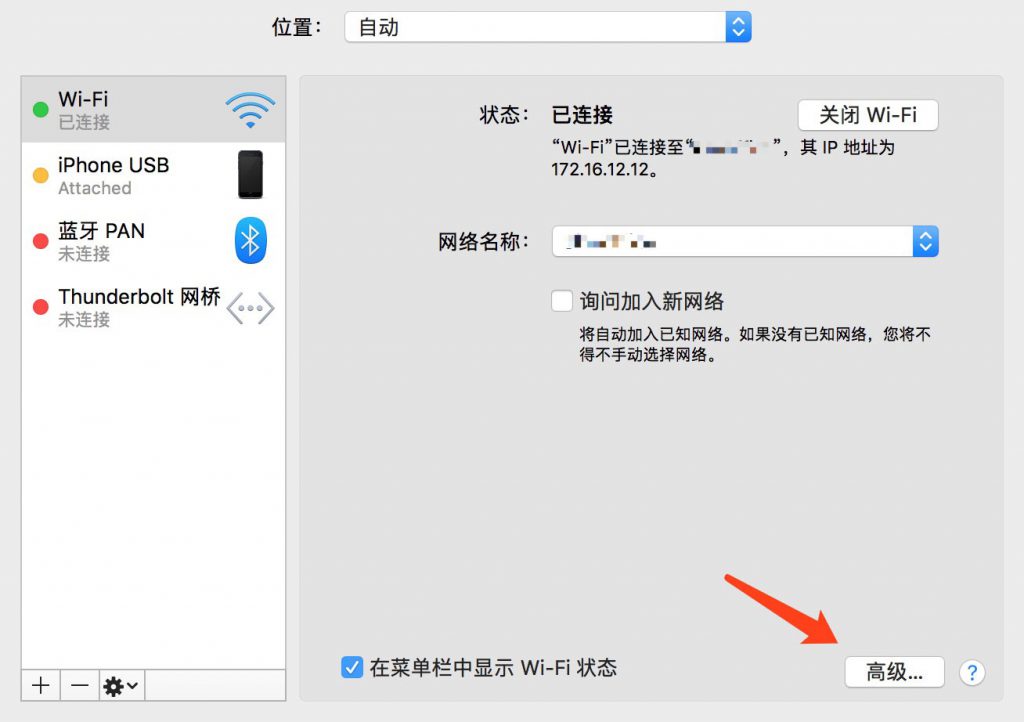Uncheck 在菜单栏中显示 Wi-Fi 状态
This screenshot has width=1024, height=722.
coord(352,667)
